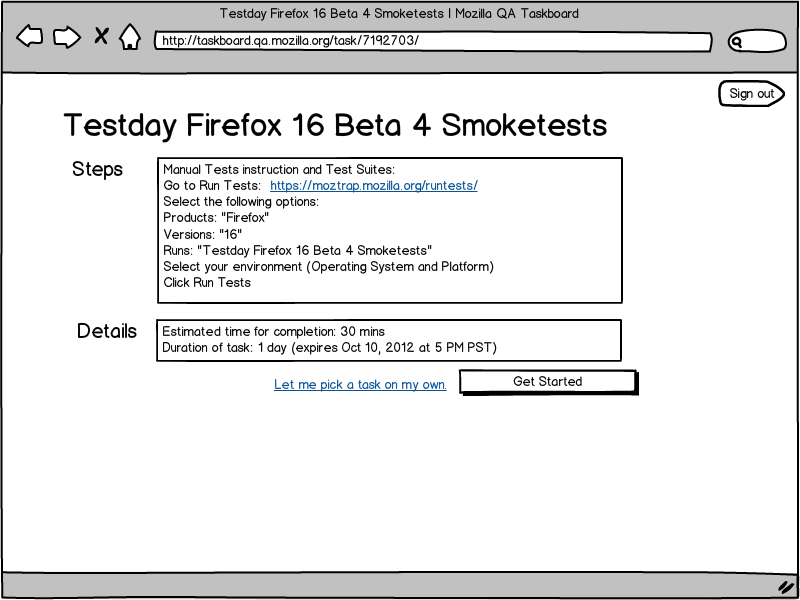Screen dimensions: 800x600
Task: Click the search magnifier icon
Action: [x=736, y=42]
